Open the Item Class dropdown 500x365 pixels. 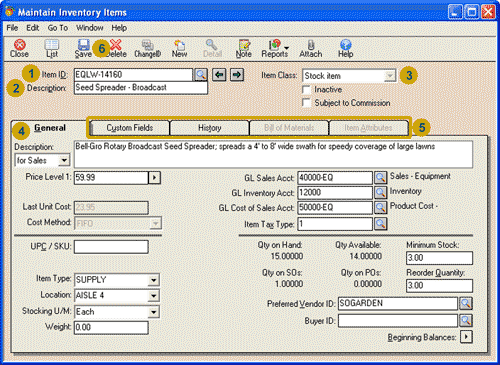pos(390,76)
